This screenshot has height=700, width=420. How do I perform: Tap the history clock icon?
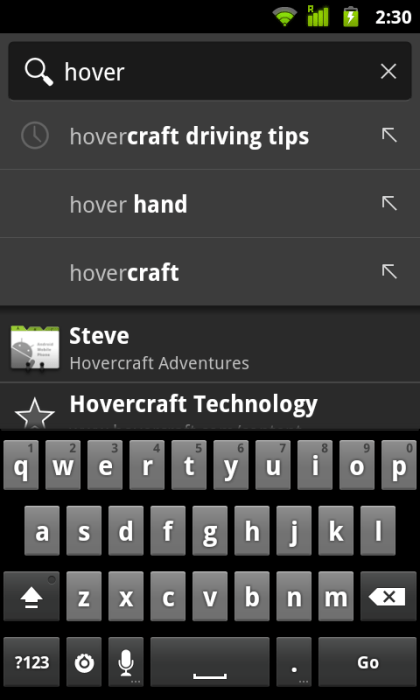point(35,135)
